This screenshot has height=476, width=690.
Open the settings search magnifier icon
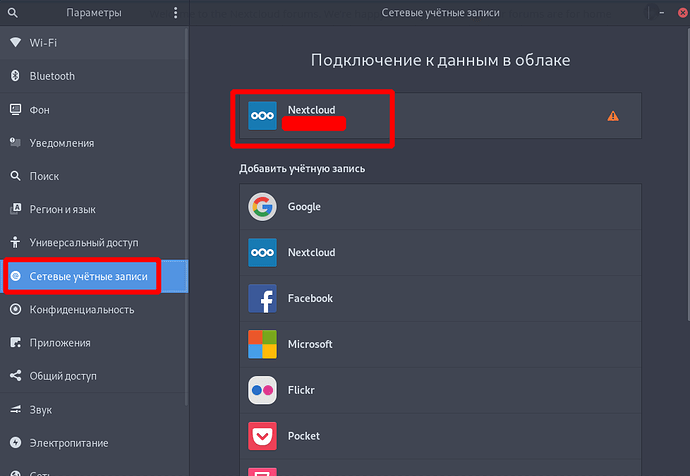tap(13, 13)
